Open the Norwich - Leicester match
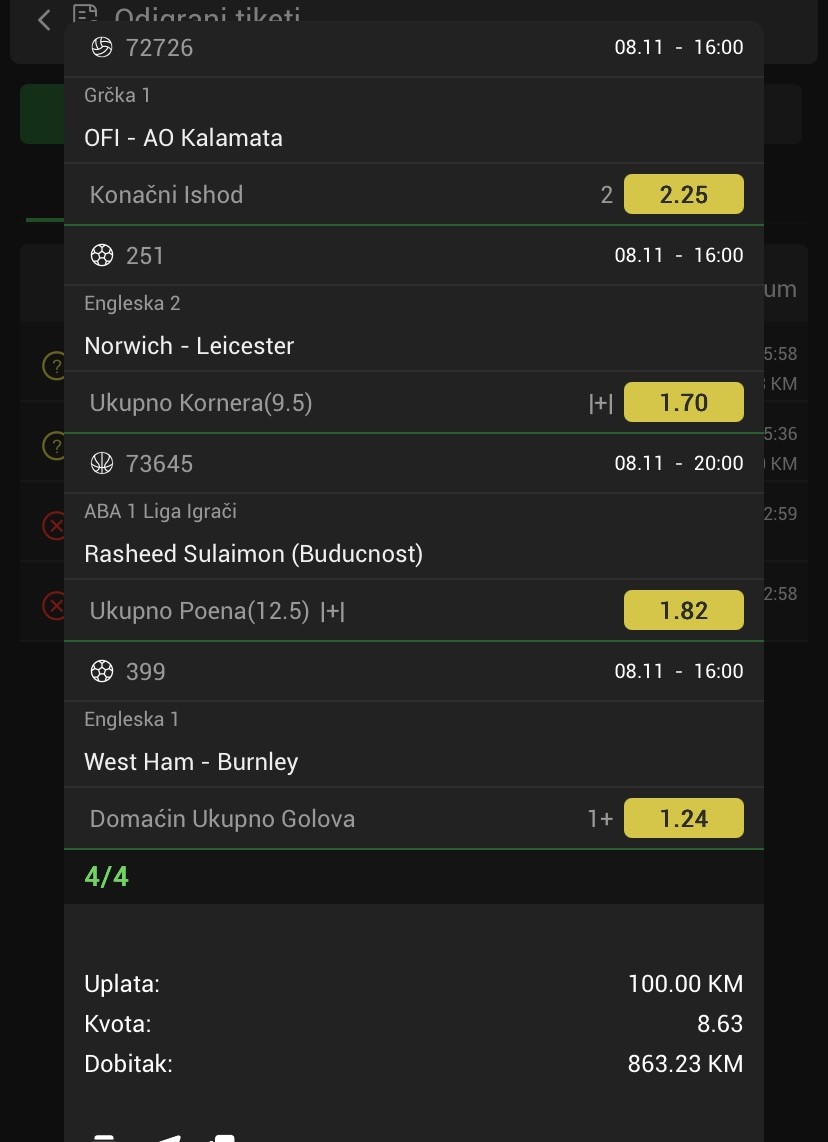Viewport: 828px width, 1142px height. (x=189, y=346)
